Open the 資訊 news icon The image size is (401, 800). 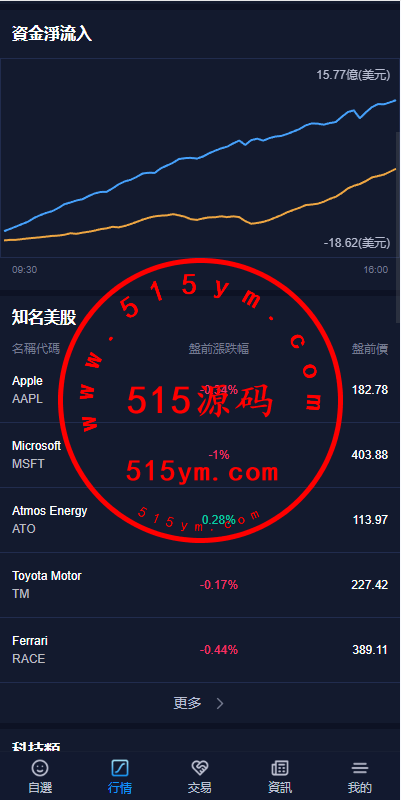280,768
